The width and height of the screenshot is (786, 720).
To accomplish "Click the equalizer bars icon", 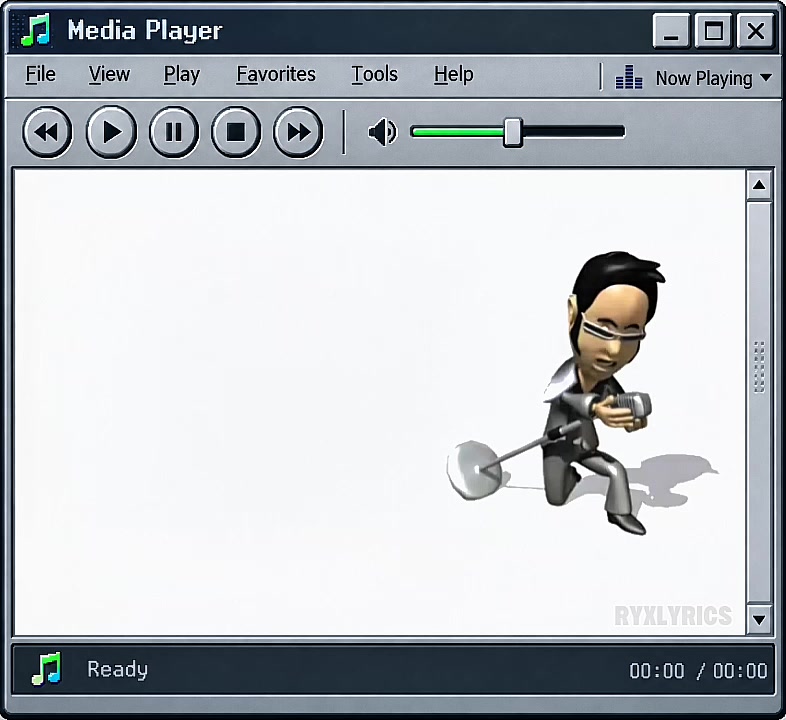I will pyautogui.click(x=629, y=77).
